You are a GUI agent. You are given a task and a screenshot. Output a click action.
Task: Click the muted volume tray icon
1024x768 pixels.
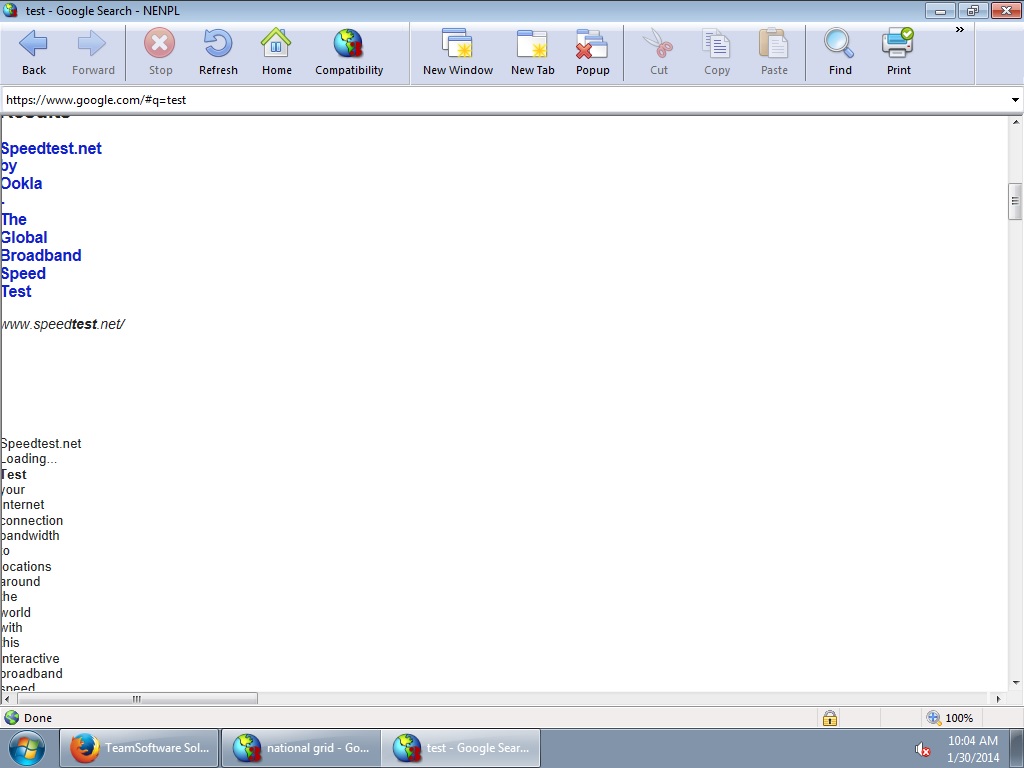tap(921, 749)
